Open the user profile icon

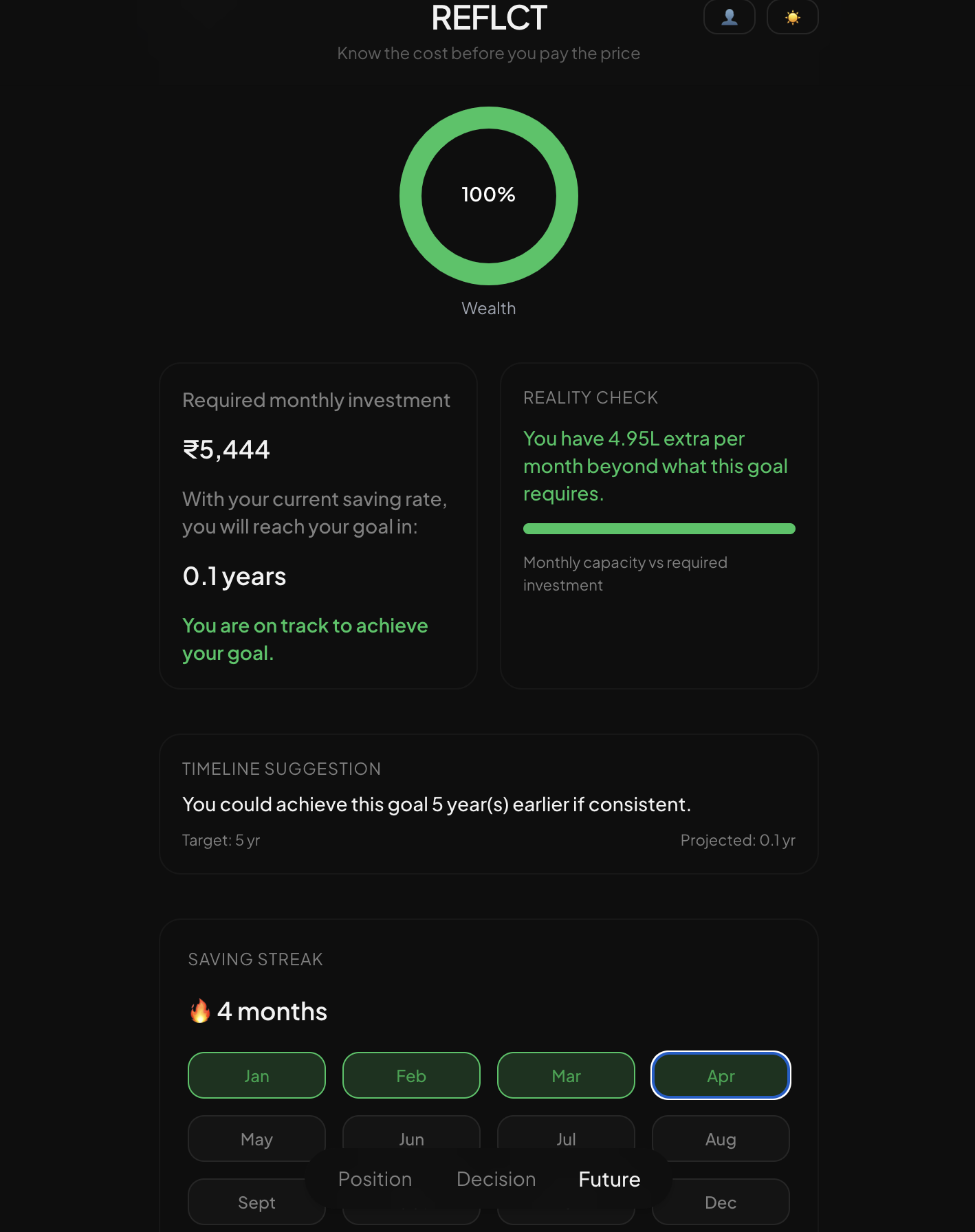pos(729,17)
